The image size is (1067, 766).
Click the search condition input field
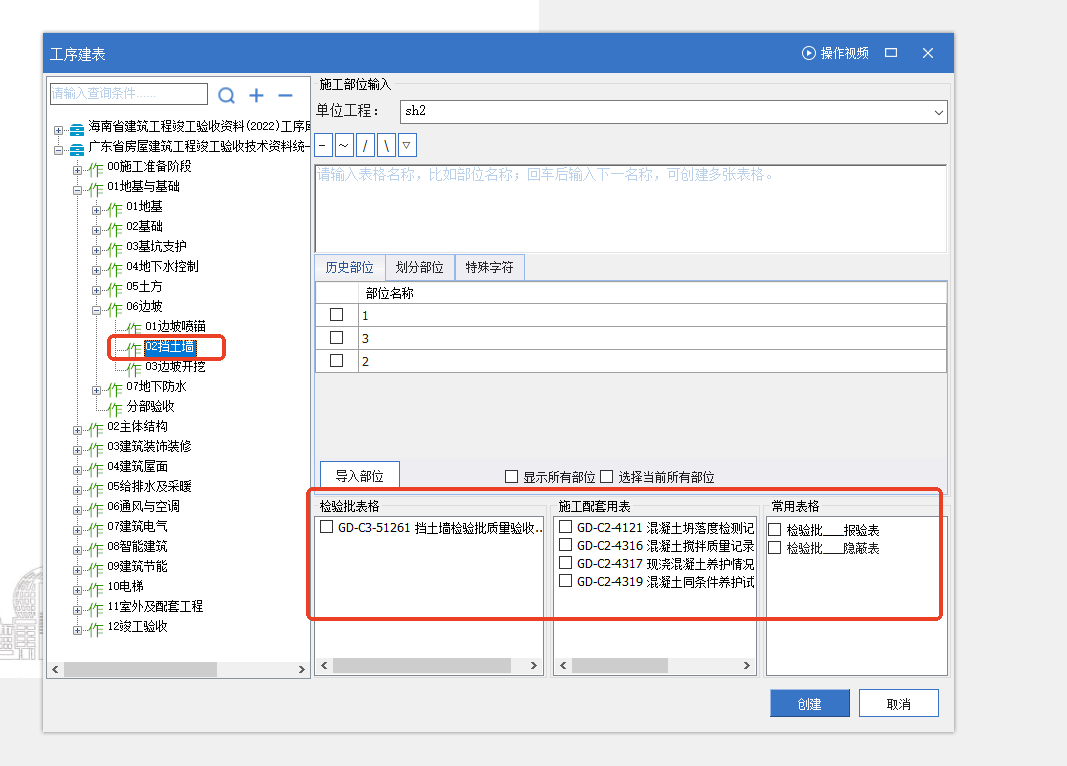click(x=128, y=94)
